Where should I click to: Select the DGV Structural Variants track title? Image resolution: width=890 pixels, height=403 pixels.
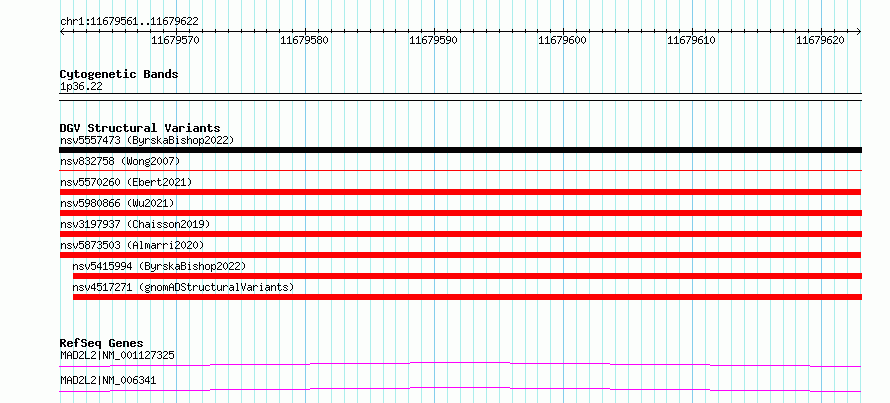coord(140,128)
